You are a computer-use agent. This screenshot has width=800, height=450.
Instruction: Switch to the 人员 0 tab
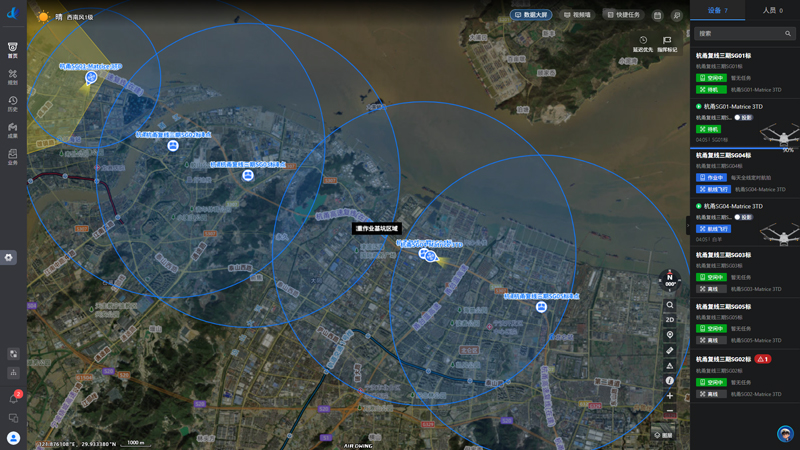pos(772,10)
